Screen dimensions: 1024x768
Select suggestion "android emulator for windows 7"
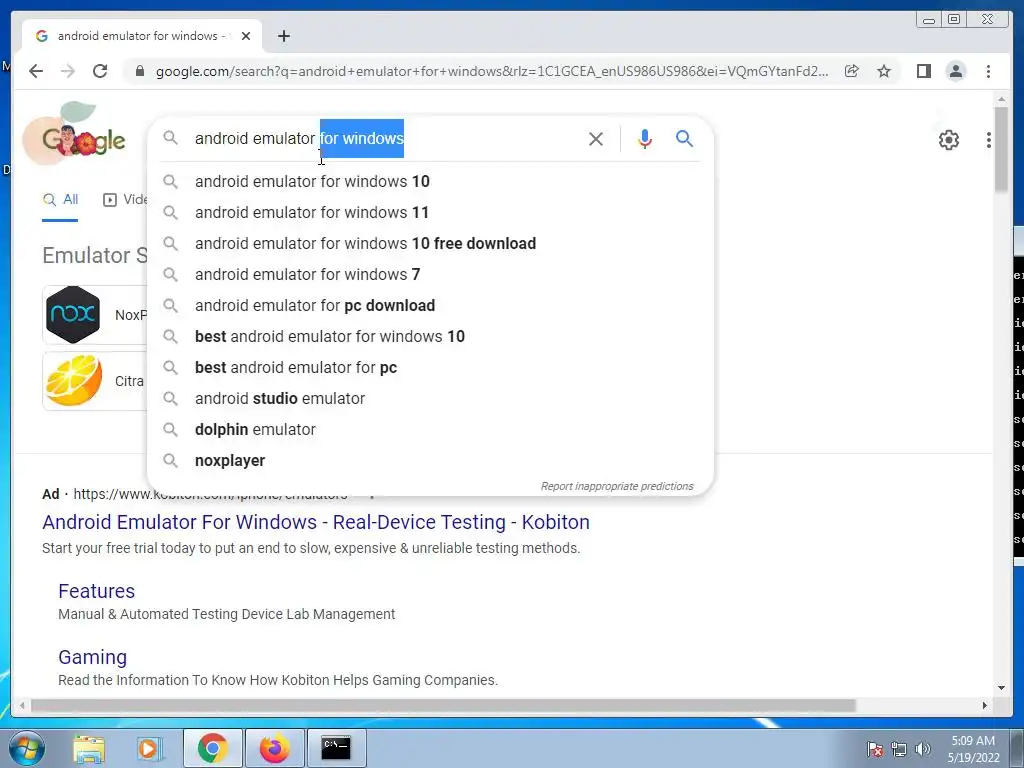coord(431,274)
